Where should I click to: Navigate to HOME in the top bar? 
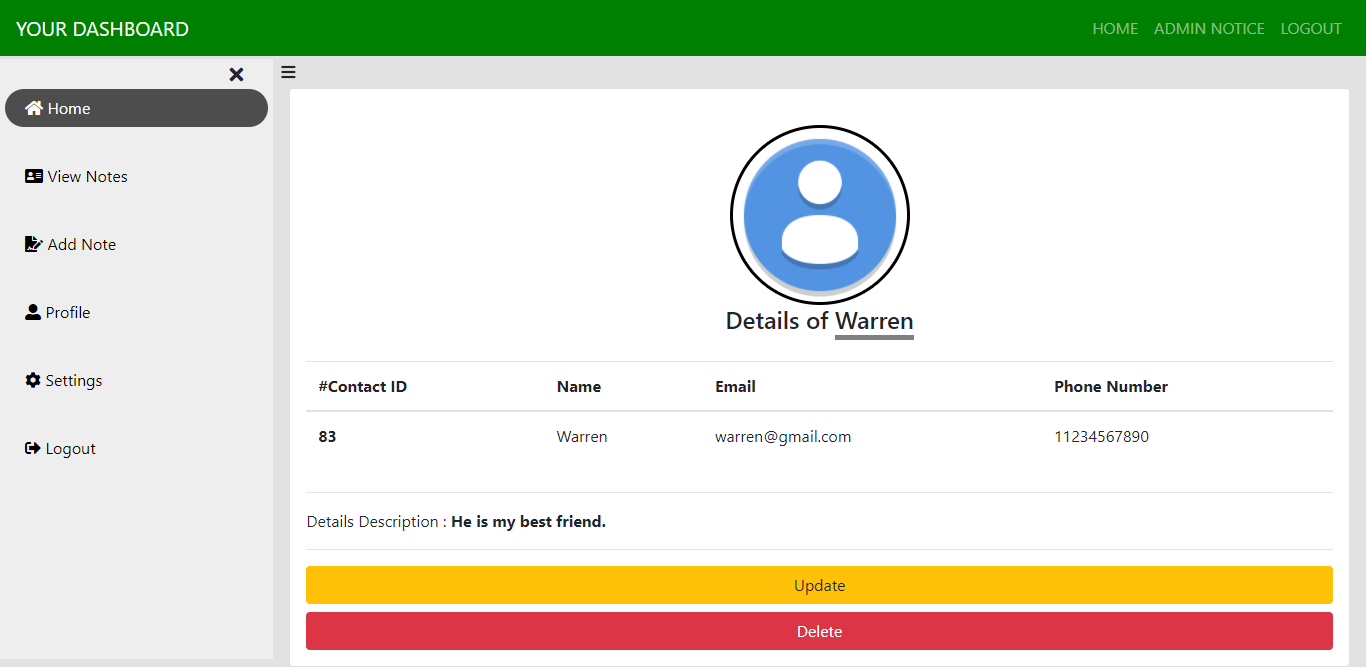[1115, 28]
